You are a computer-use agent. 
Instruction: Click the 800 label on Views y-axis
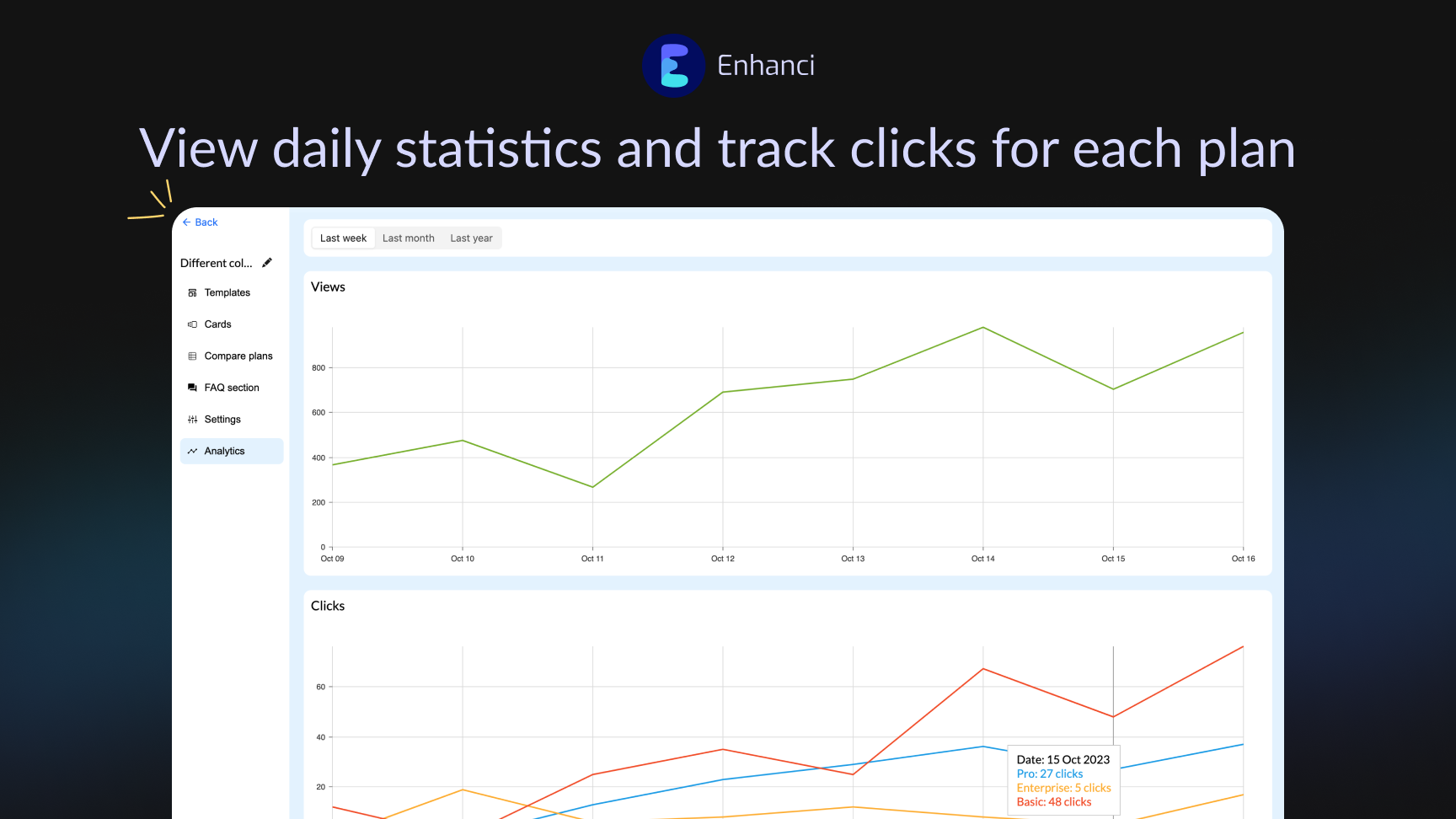coord(318,368)
